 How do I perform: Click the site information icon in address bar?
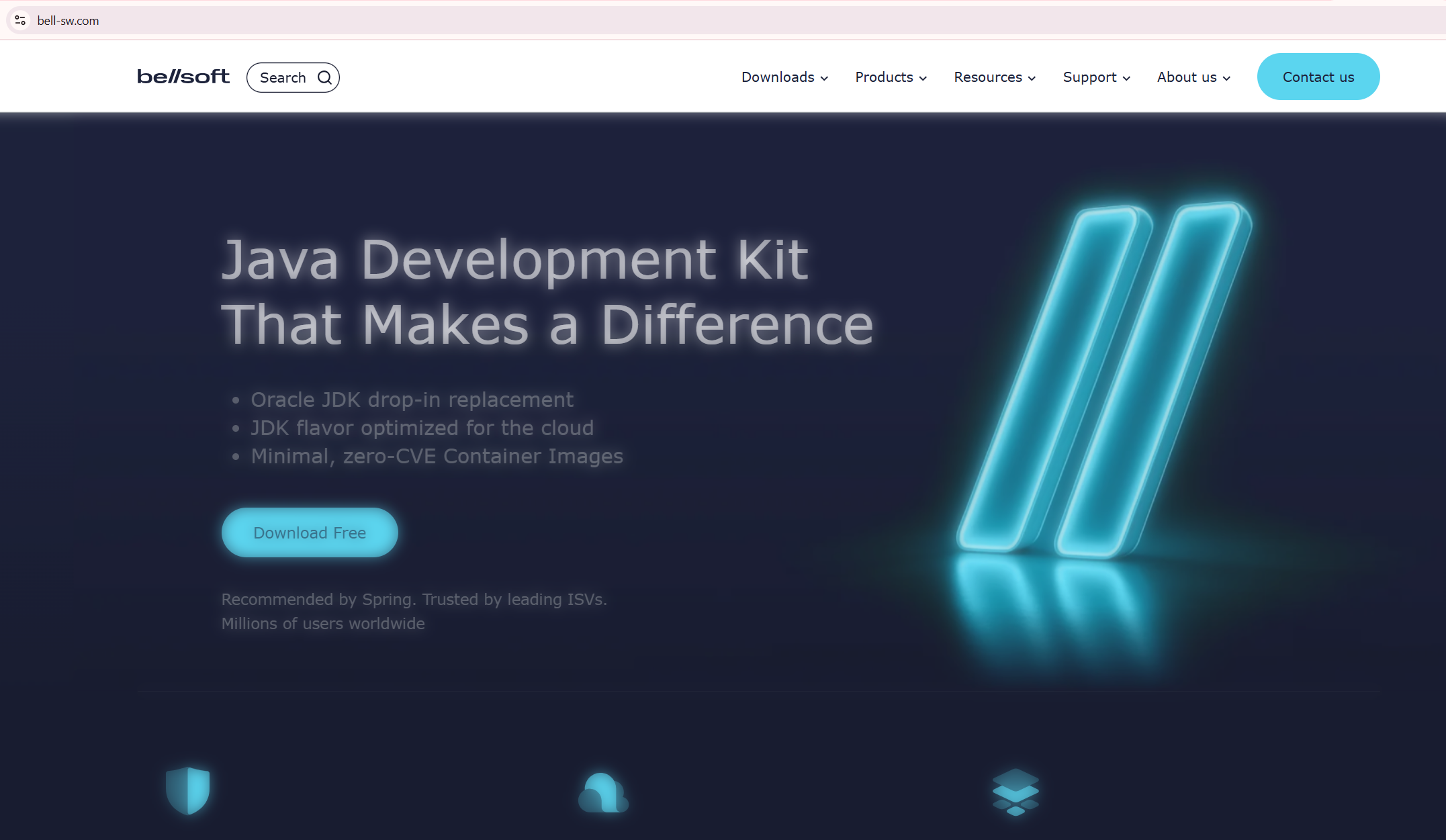[20, 20]
